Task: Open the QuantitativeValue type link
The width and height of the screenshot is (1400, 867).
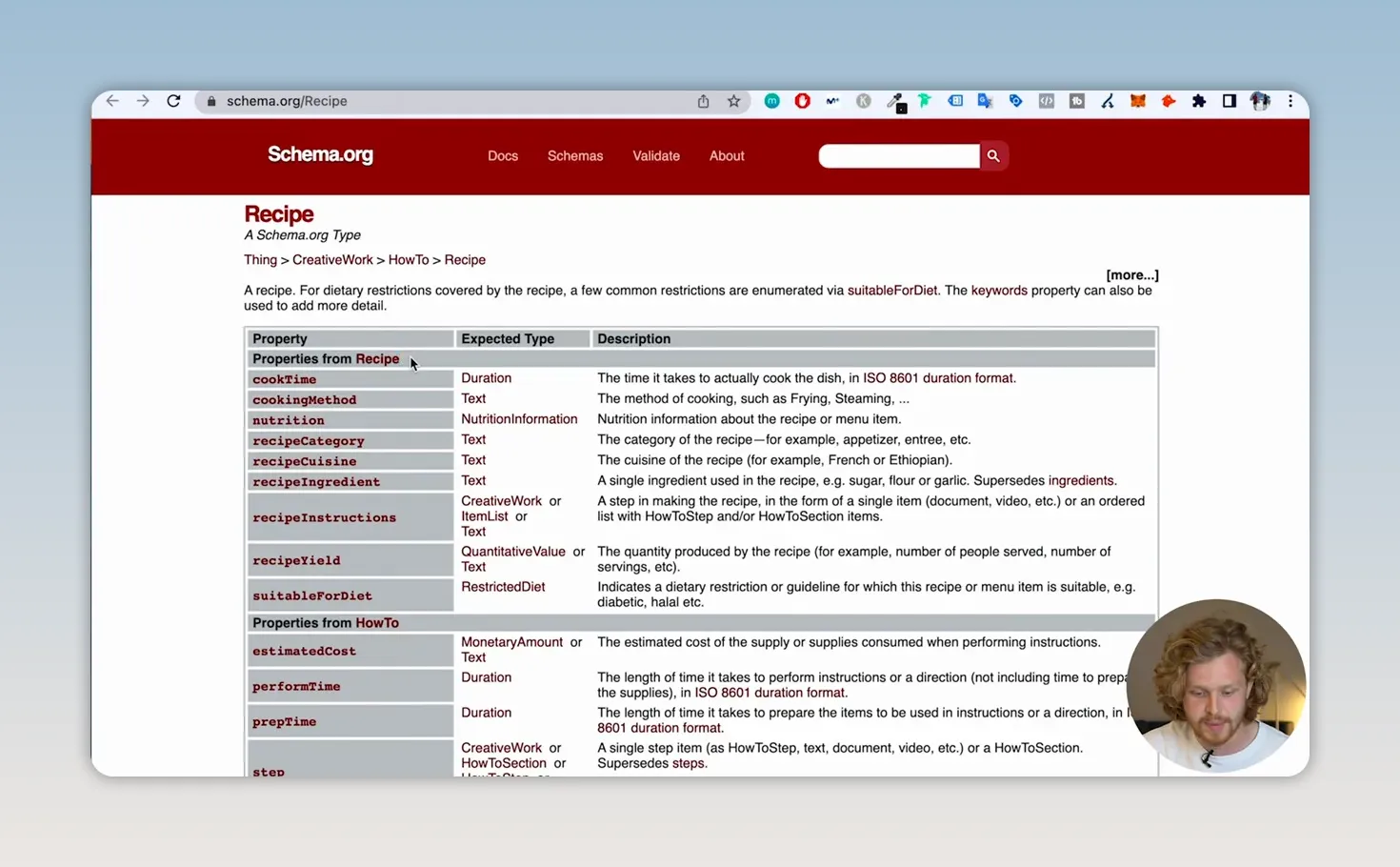Action: 513,552
